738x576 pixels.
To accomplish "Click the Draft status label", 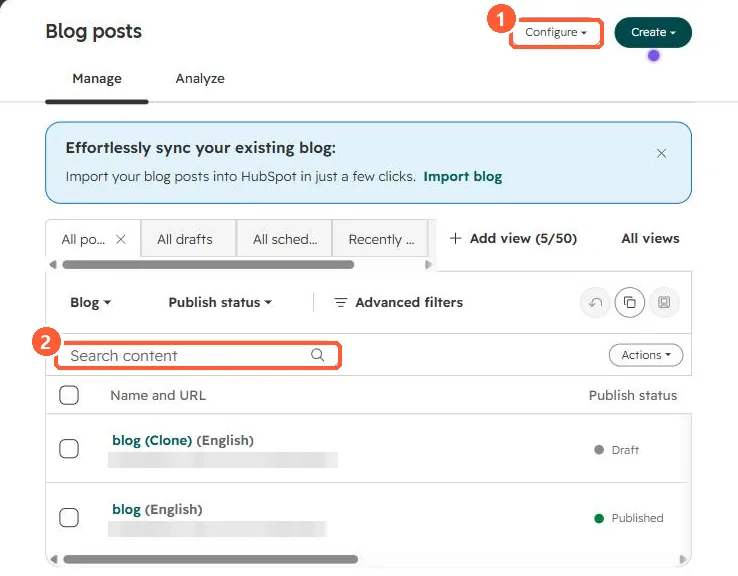I will [x=625, y=450].
